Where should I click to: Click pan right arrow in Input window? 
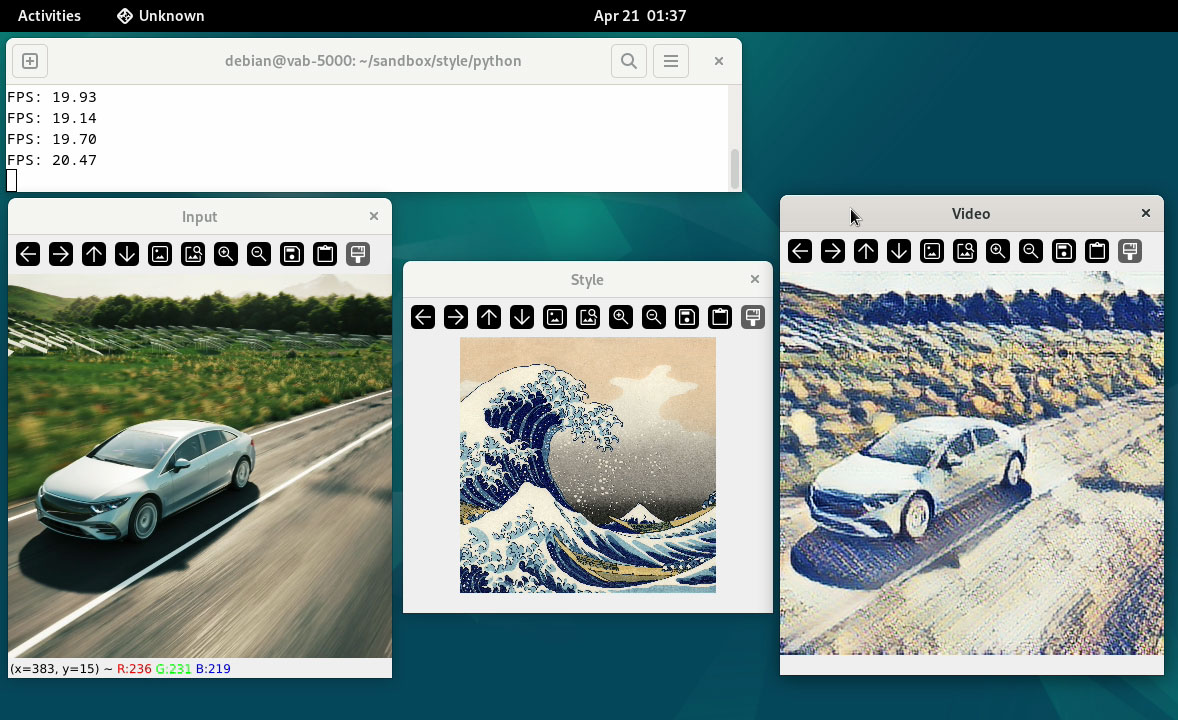point(61,254)
